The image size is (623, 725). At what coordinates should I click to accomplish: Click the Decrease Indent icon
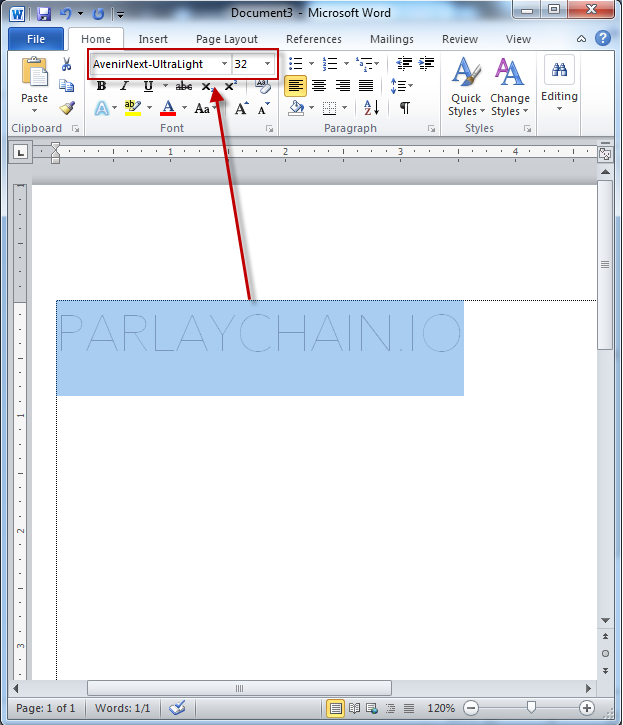404,63
